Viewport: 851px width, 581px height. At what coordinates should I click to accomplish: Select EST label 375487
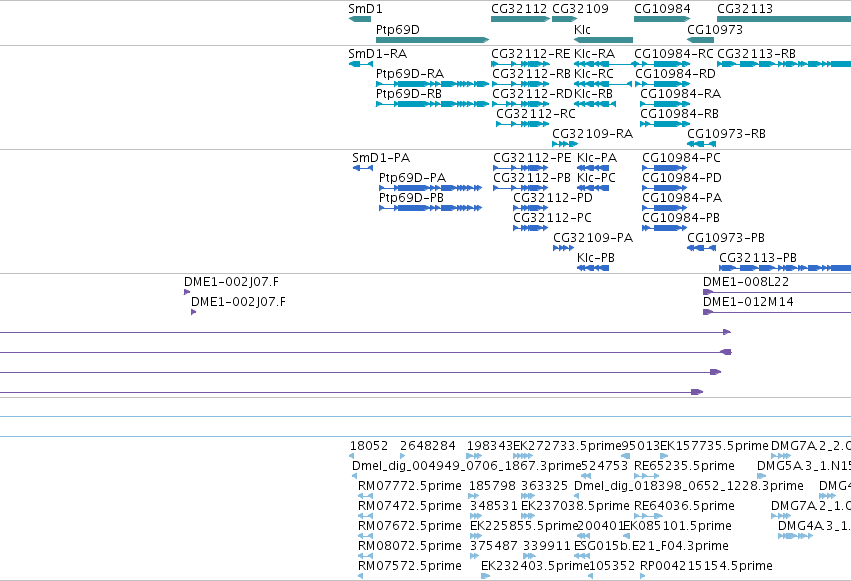(493, 546)
